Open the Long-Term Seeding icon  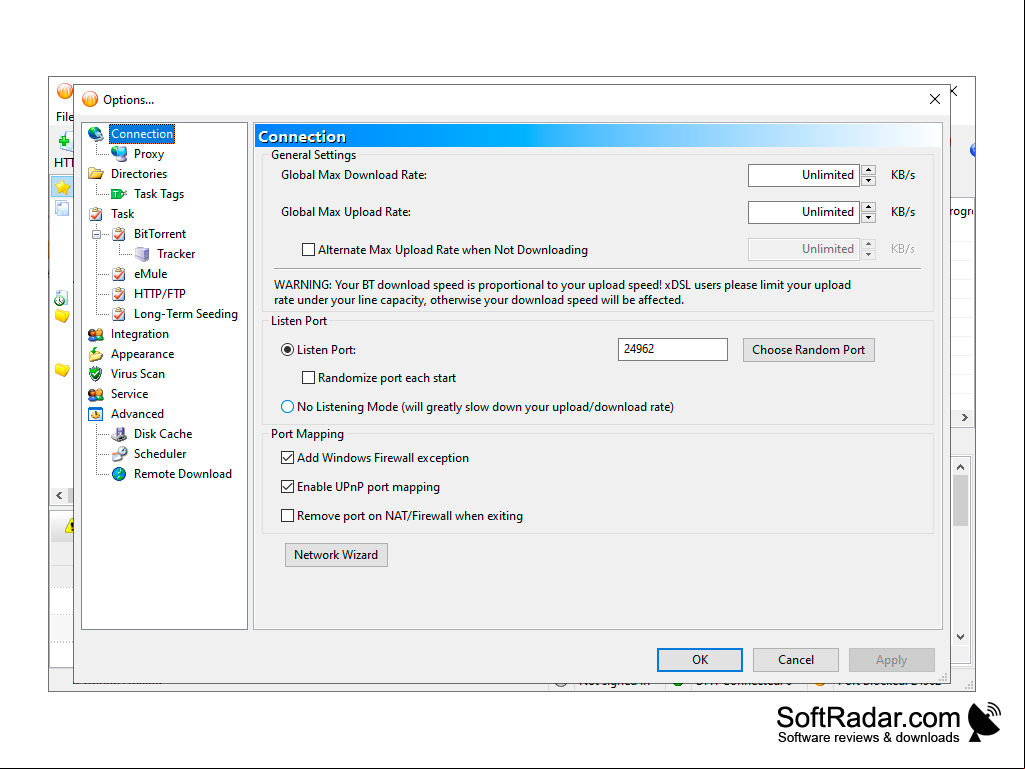(119, 315)
